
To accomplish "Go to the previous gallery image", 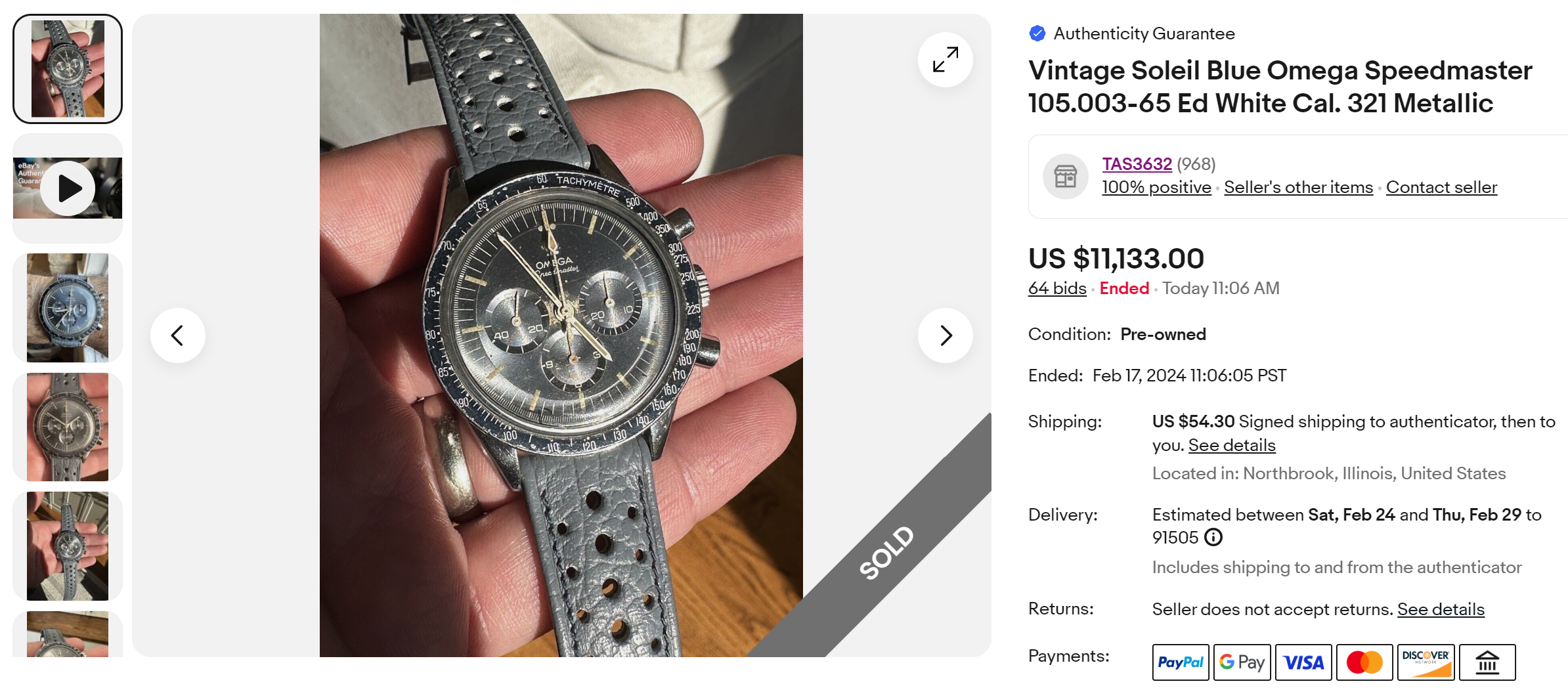I will tap(177, 335).
